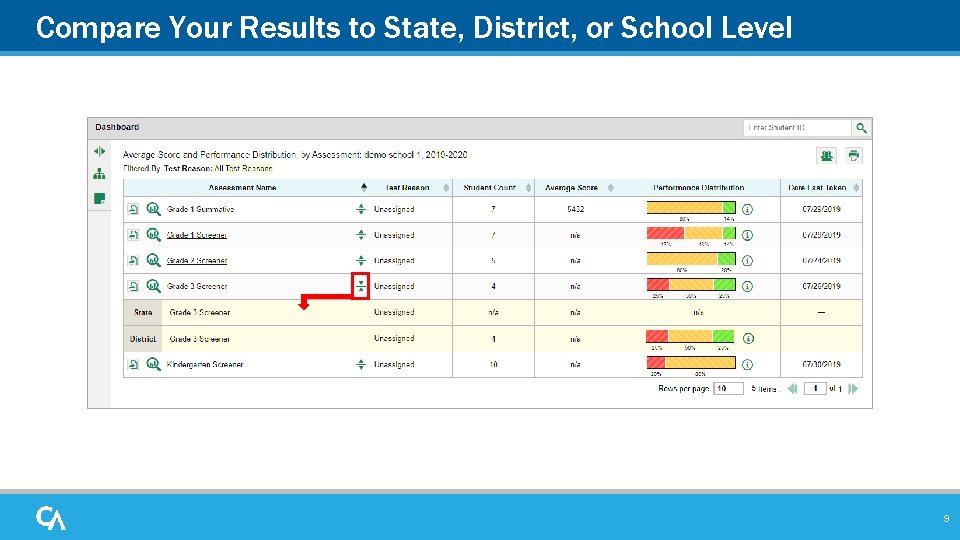This screenshot has width=960, height=540.
Task: Expand comparison rows for Grade 1 Screener
Action: click(x=361, y=235)
